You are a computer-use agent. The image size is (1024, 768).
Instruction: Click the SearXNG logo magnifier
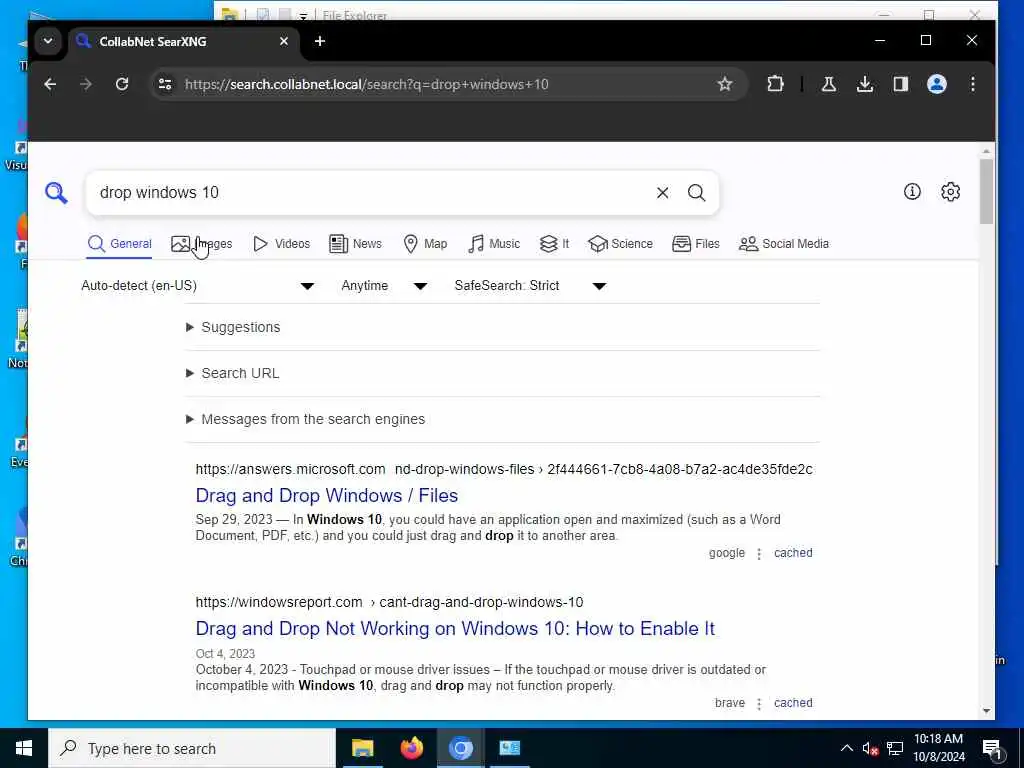[x=56, y=193]
